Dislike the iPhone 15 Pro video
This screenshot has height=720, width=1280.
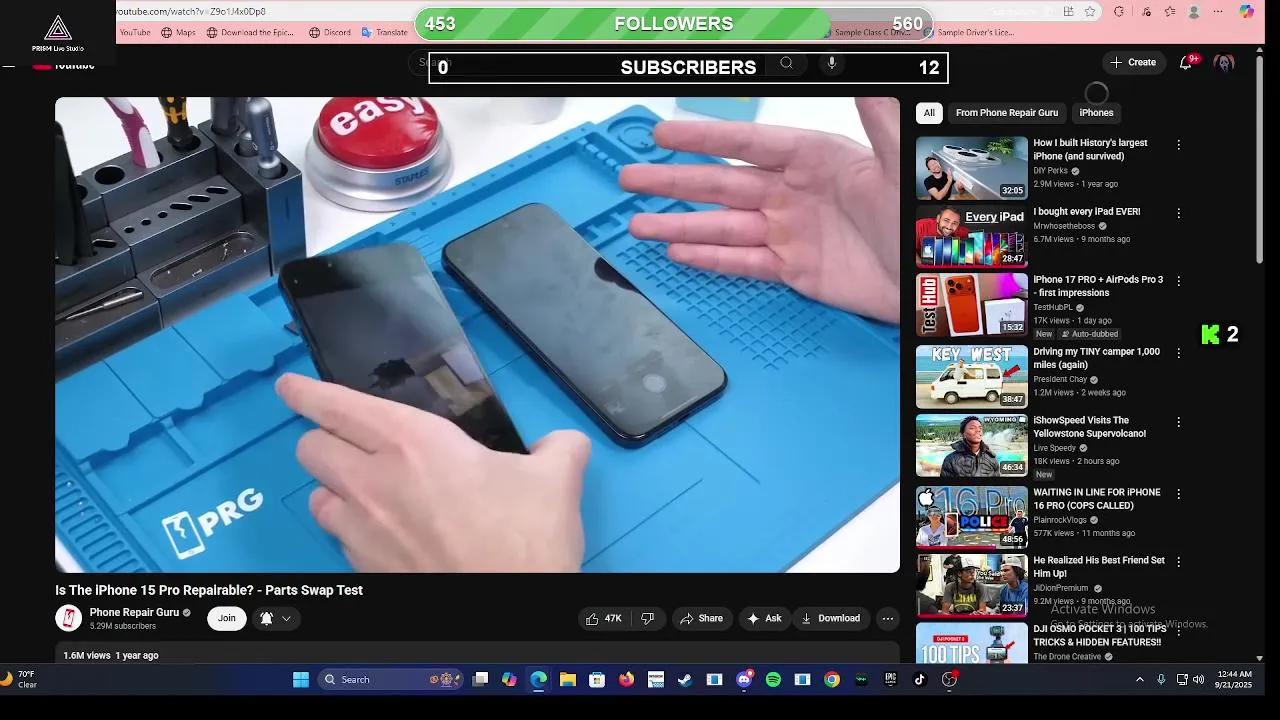click(647, 618)
